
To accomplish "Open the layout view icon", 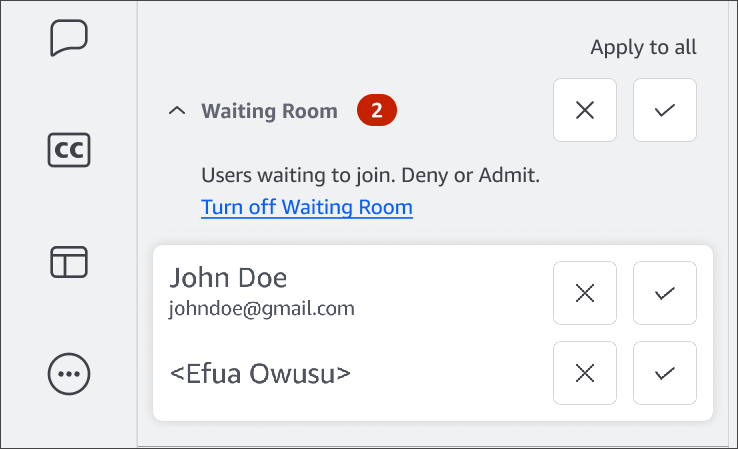I will 69,262.
